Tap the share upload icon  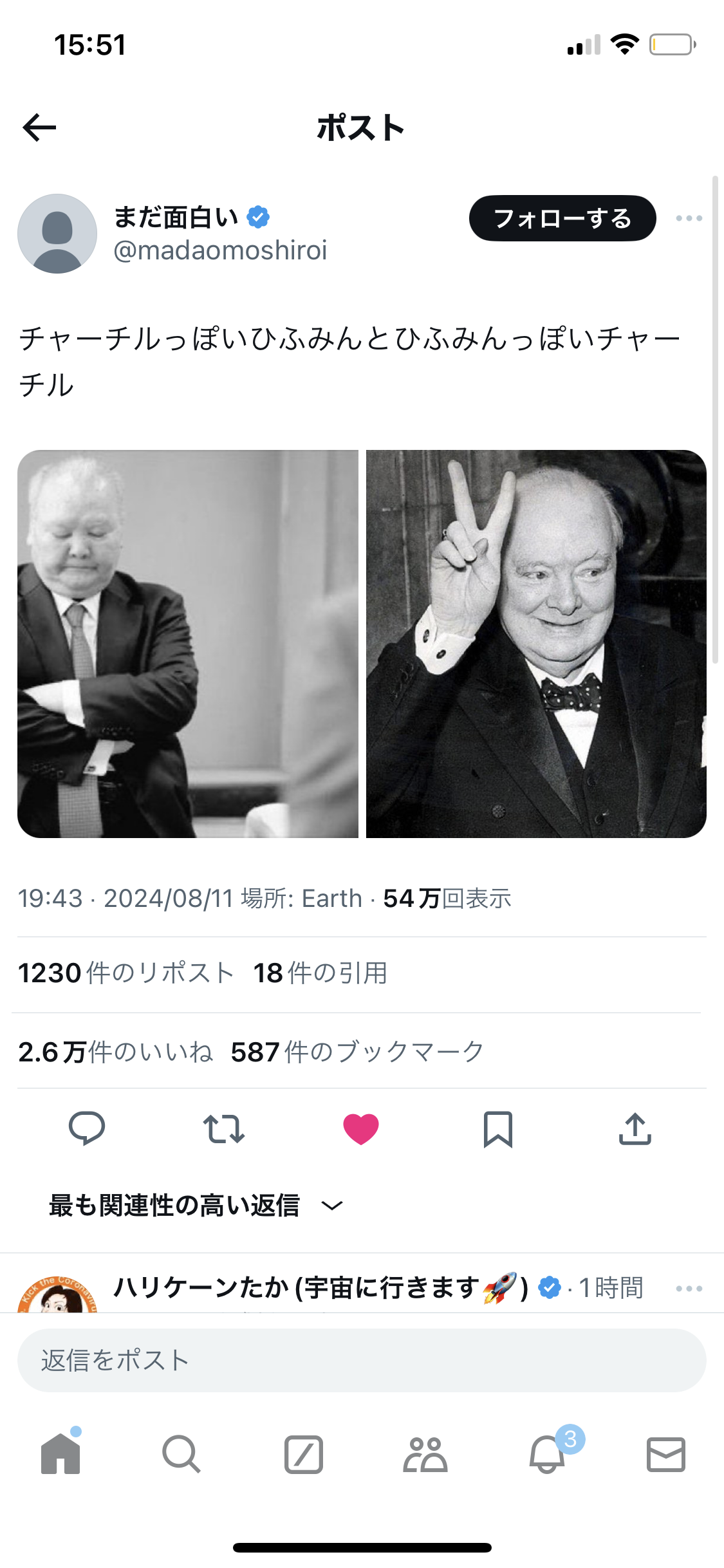click(635, 1129)
